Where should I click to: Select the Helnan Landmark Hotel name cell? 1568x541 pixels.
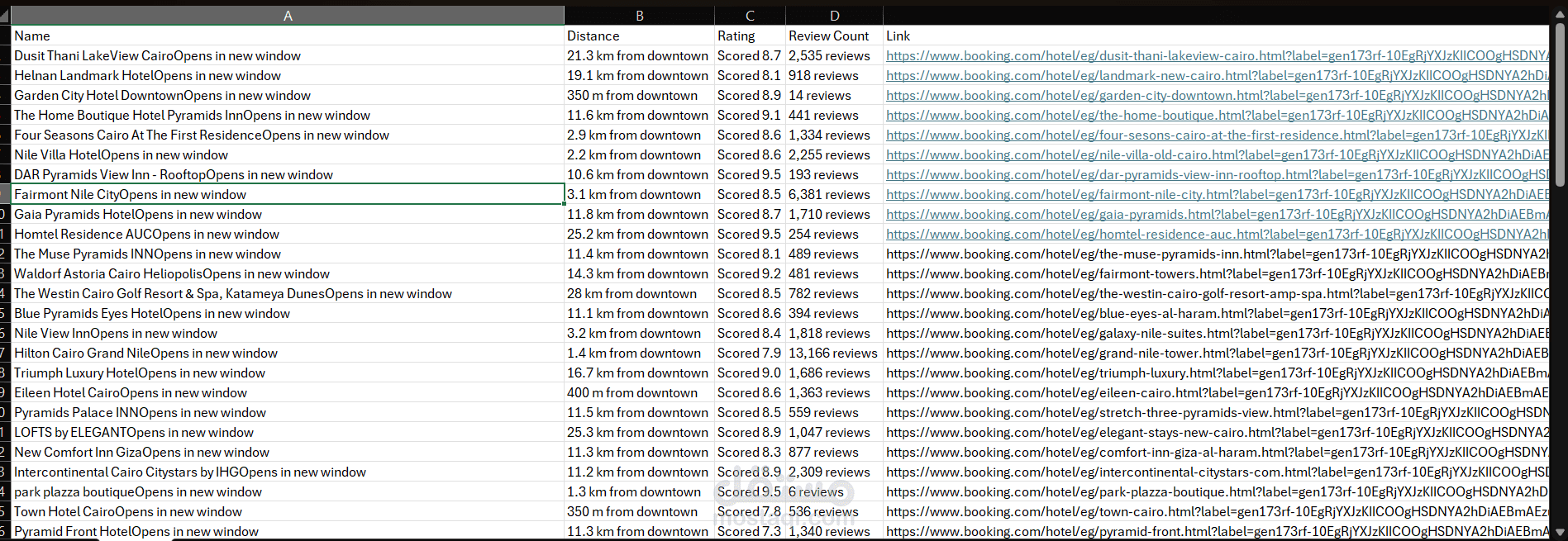(288, 75)
